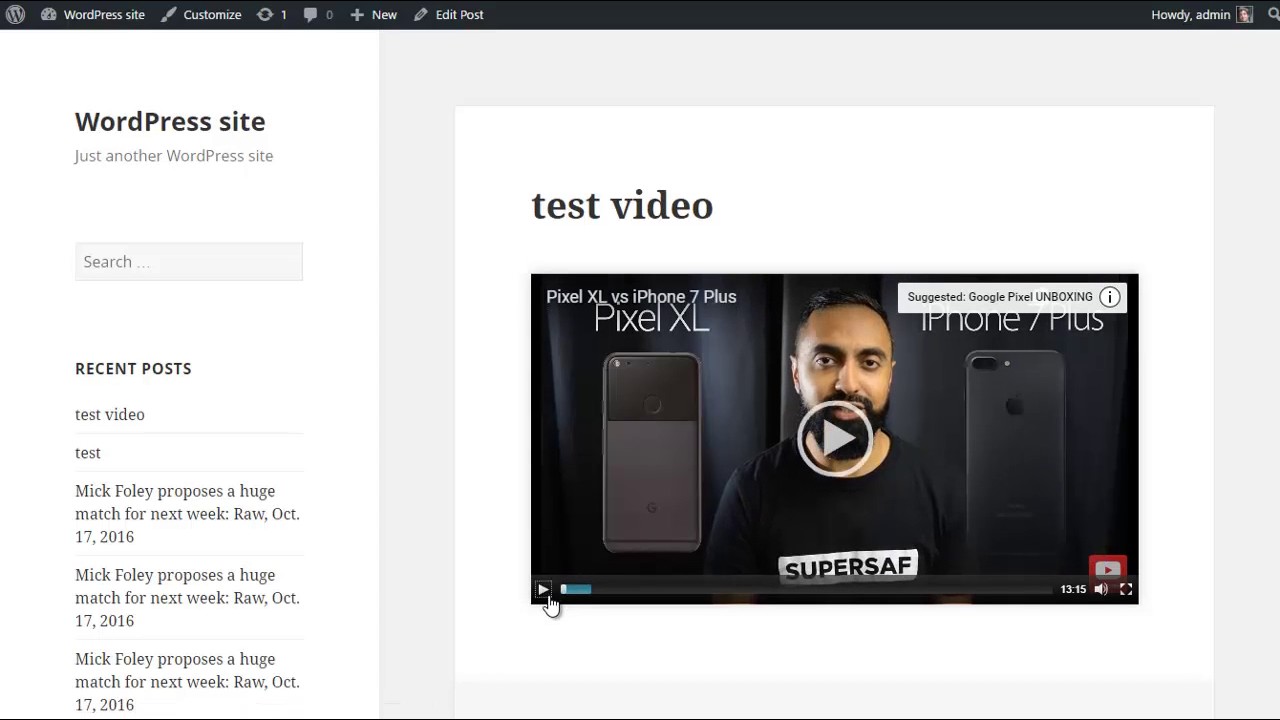
Task: Open the post heading 'test video'
Action: (622, 205)
